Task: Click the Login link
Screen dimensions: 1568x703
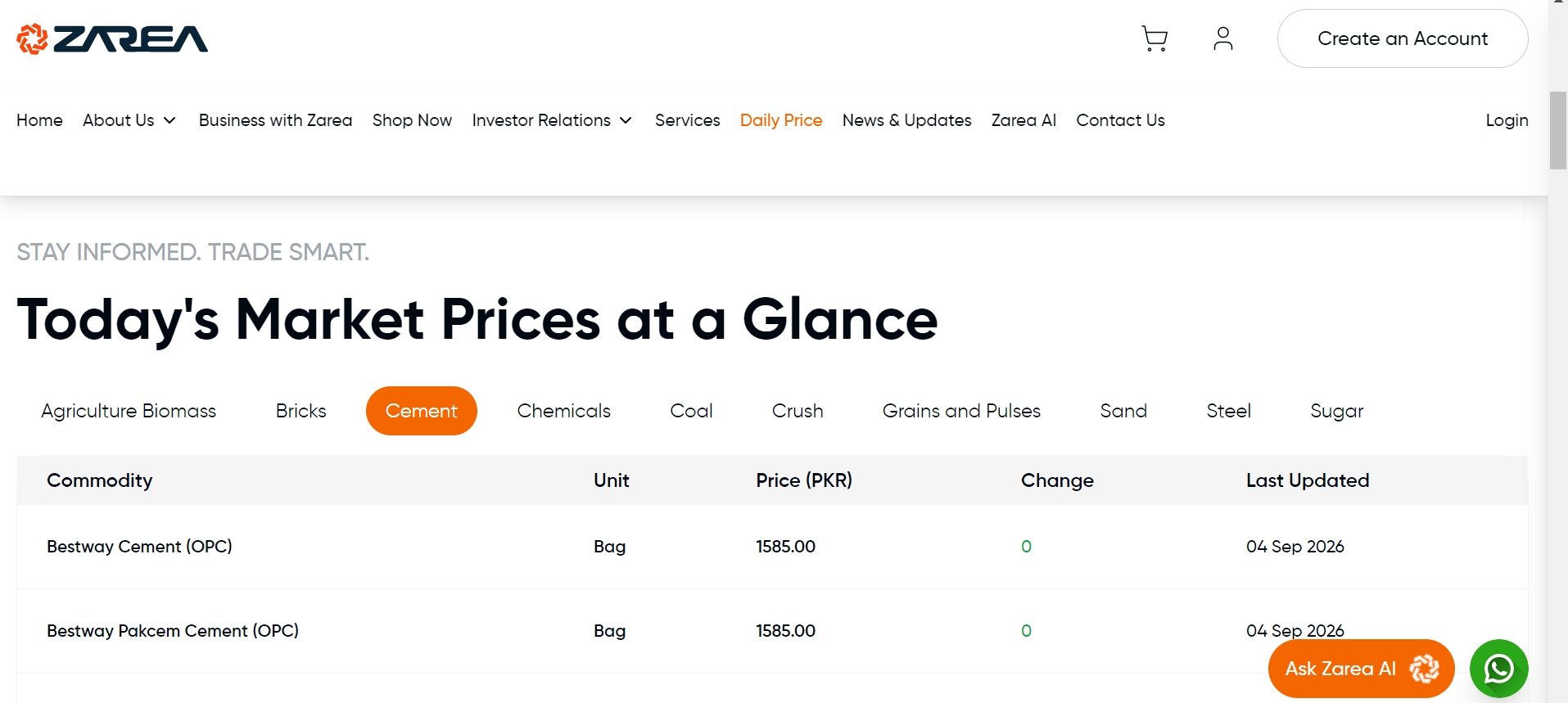Action: [1507, 120]
